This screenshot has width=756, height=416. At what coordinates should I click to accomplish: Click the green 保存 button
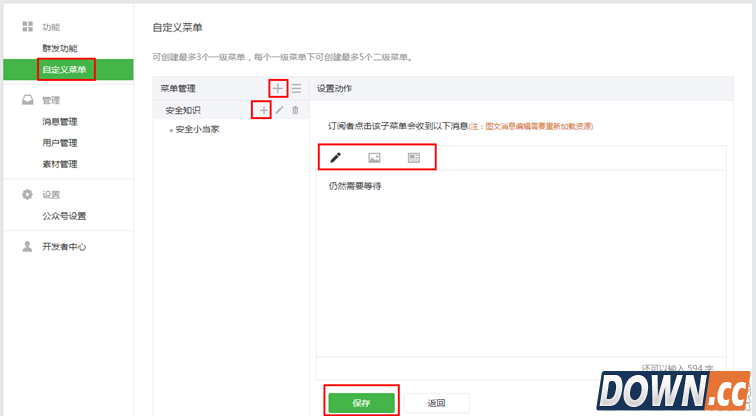[x=361, y=403]
